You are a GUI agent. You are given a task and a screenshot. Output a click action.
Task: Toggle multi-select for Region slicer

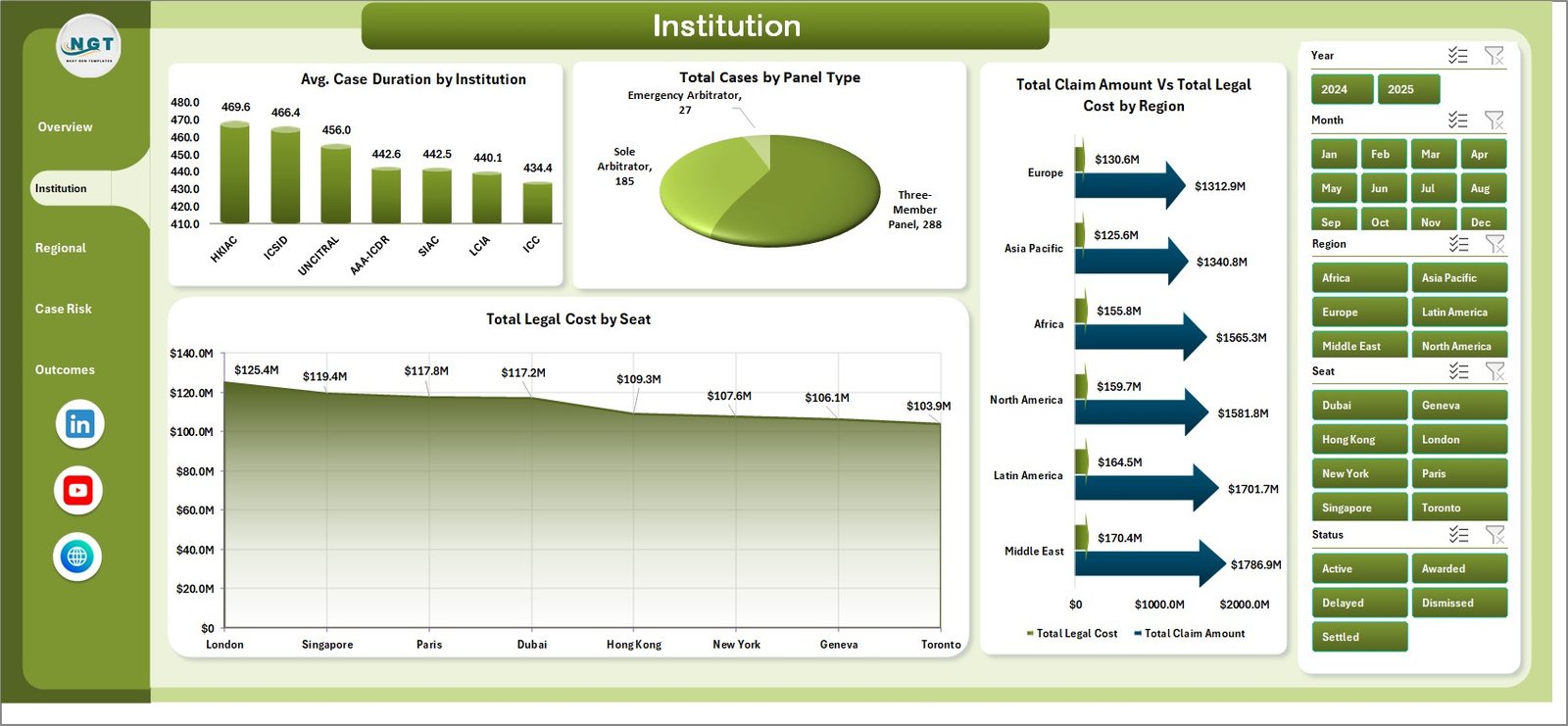point(1459,244)
